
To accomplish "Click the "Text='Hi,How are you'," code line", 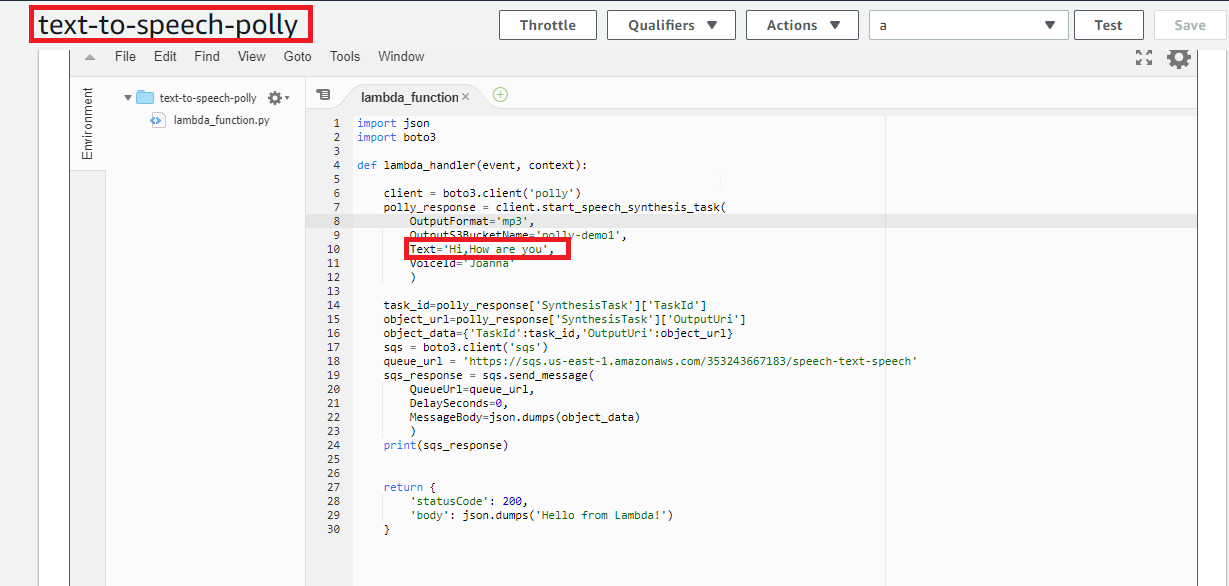I will point(482,249).
